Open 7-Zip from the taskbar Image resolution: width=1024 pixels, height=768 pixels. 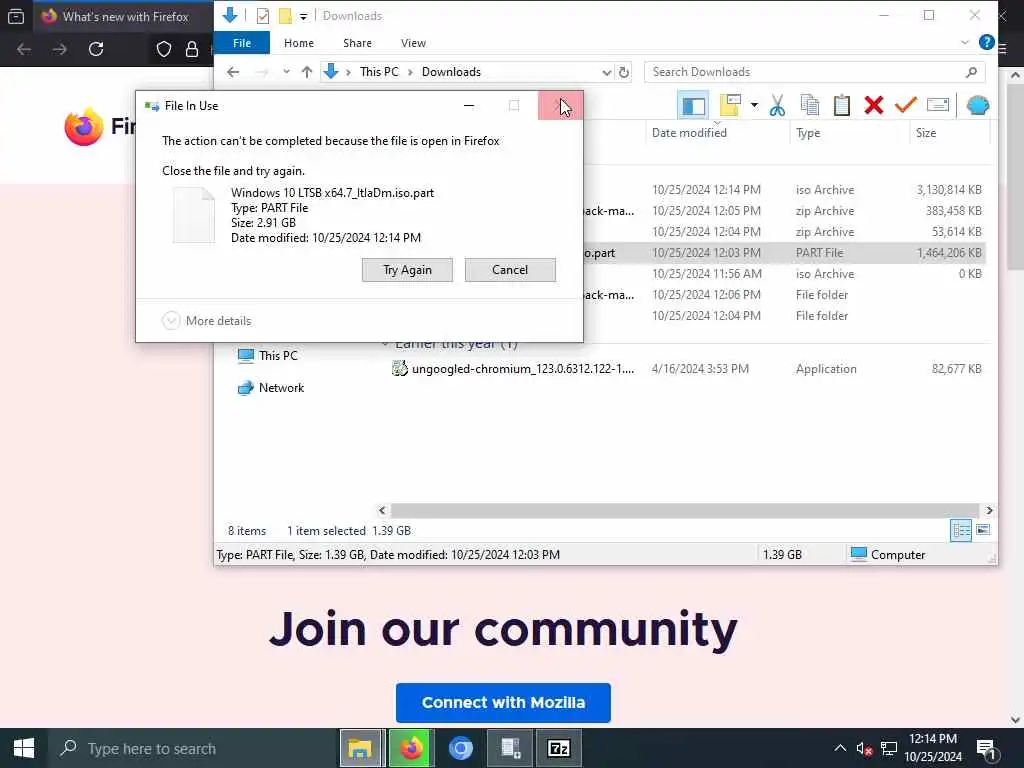pyautogui.click(x=558, y=748)
